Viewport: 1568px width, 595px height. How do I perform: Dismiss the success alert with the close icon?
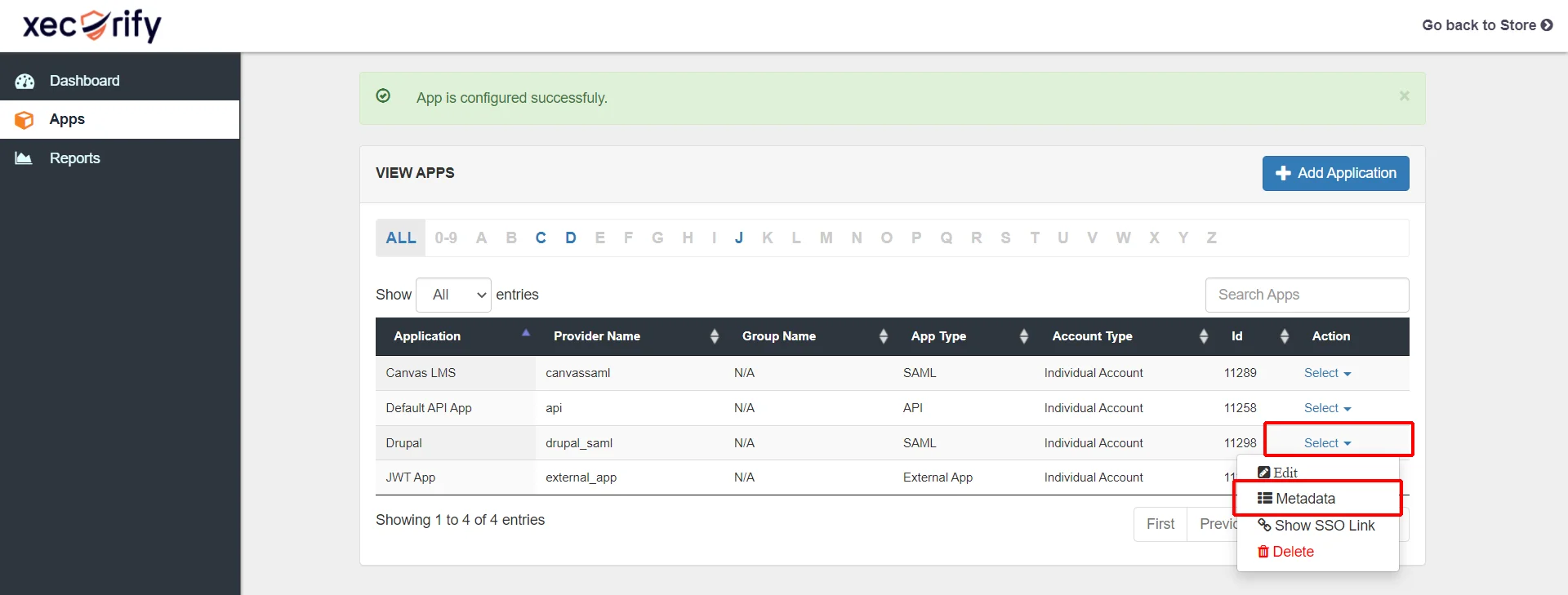pyautogui.click(x=1405, y=96)
